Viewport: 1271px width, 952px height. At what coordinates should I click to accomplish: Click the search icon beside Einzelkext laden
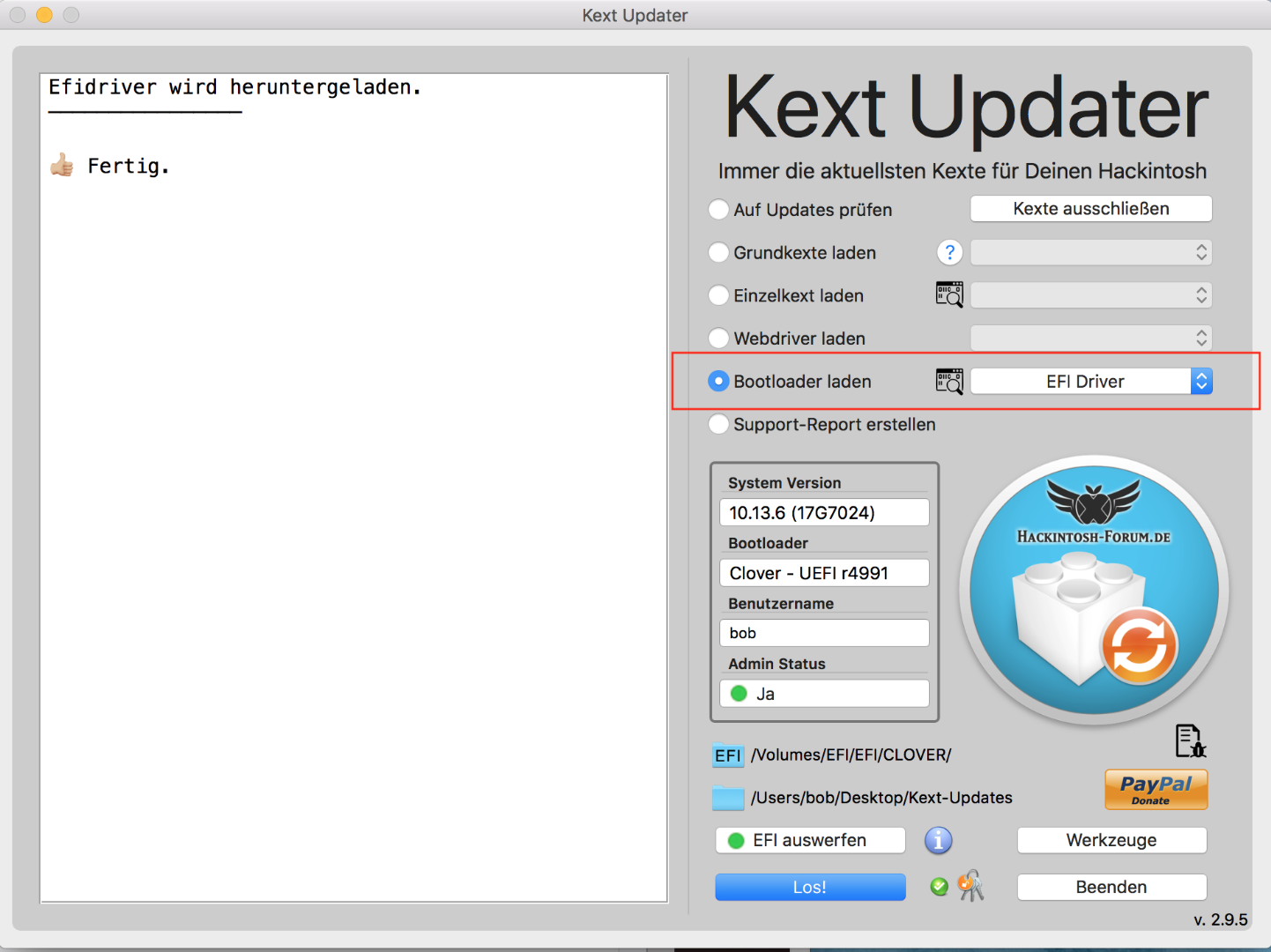tap(949, 294)
